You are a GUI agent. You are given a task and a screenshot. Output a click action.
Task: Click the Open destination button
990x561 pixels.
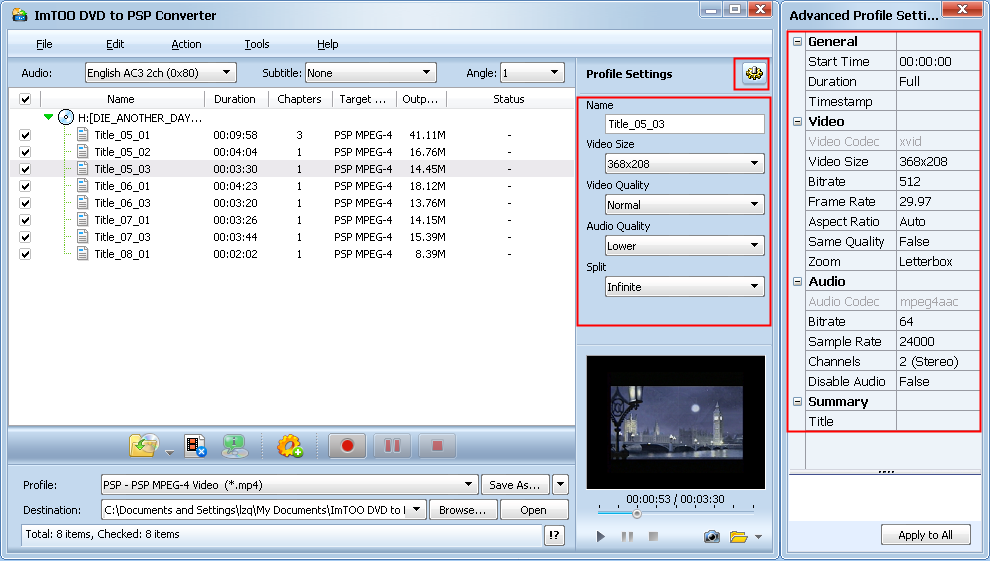(534, 510)
